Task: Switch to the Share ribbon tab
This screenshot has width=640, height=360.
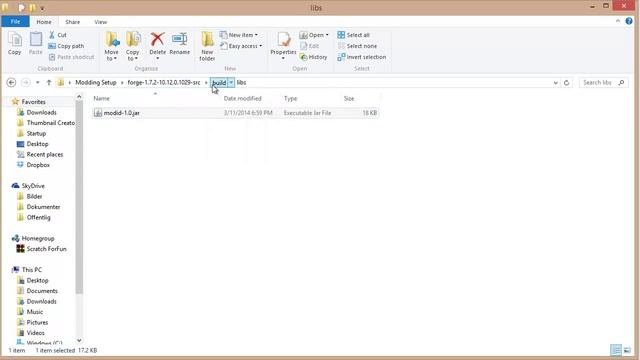Action: (73, 22)
